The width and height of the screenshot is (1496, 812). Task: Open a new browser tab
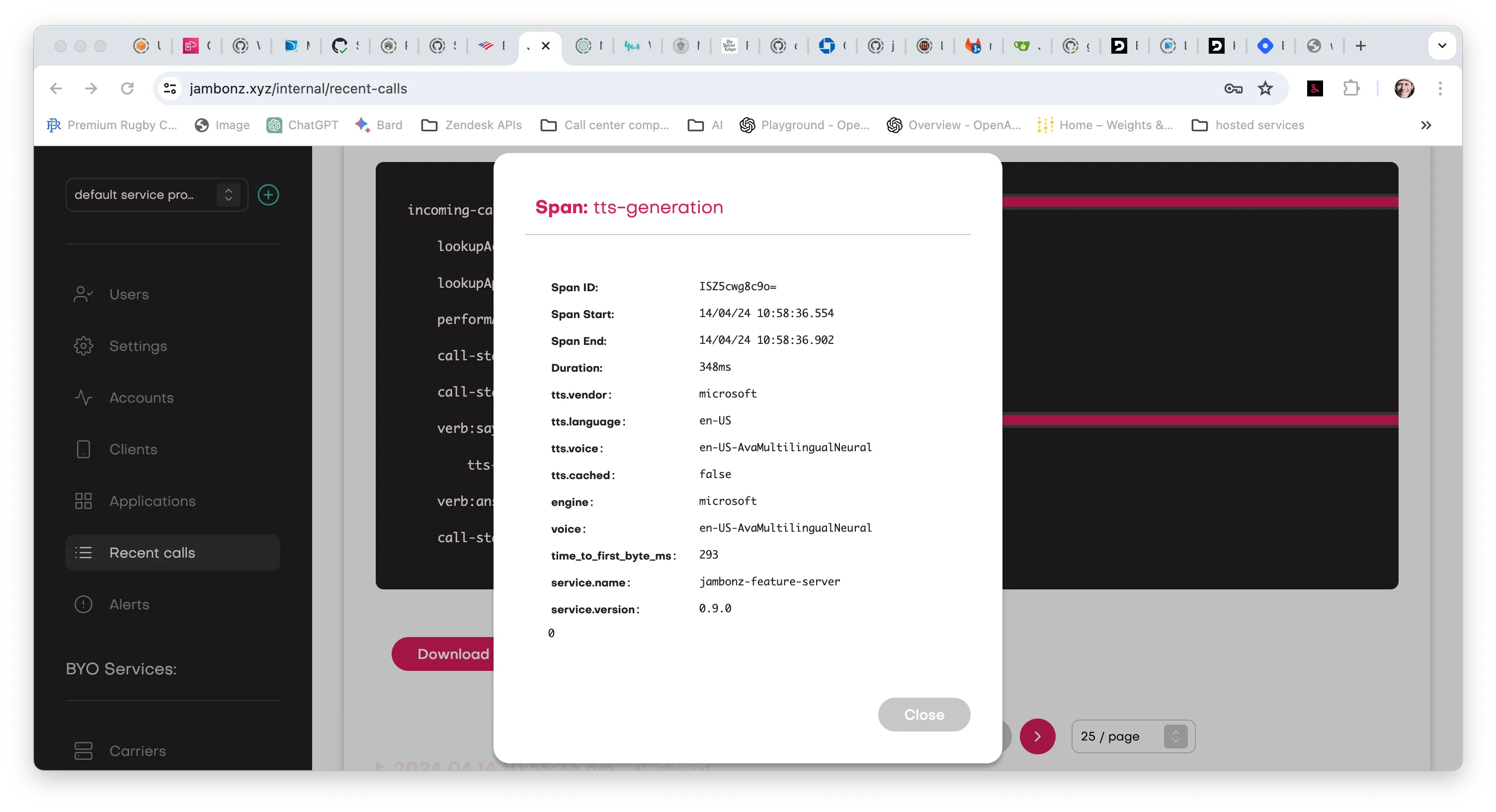[1360, 45]
